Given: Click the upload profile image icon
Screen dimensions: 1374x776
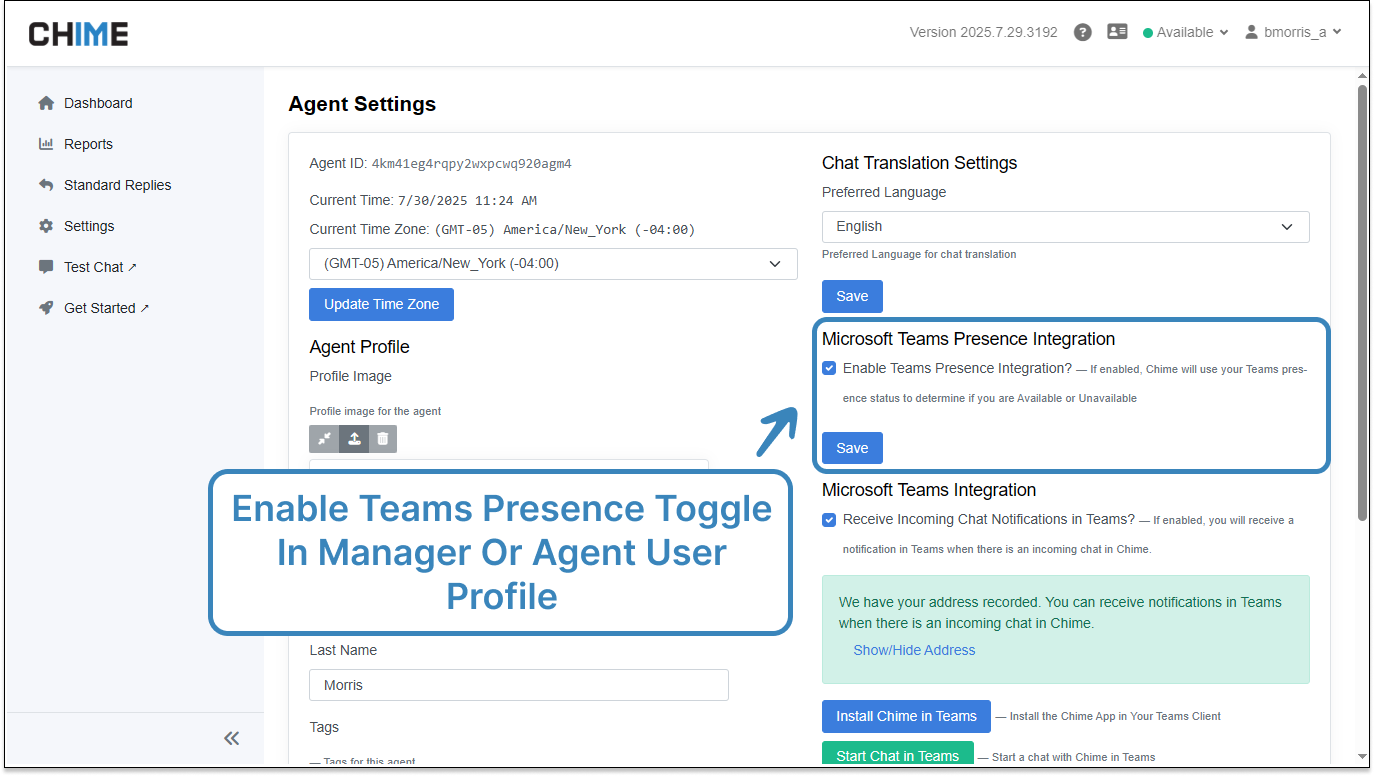Looking at the screenshot, I should [x=354, y=439].
